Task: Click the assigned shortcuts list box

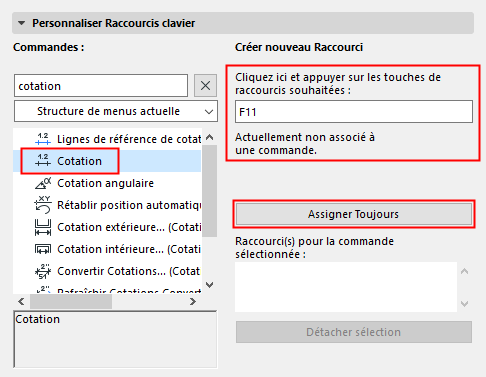Action: 346,287
